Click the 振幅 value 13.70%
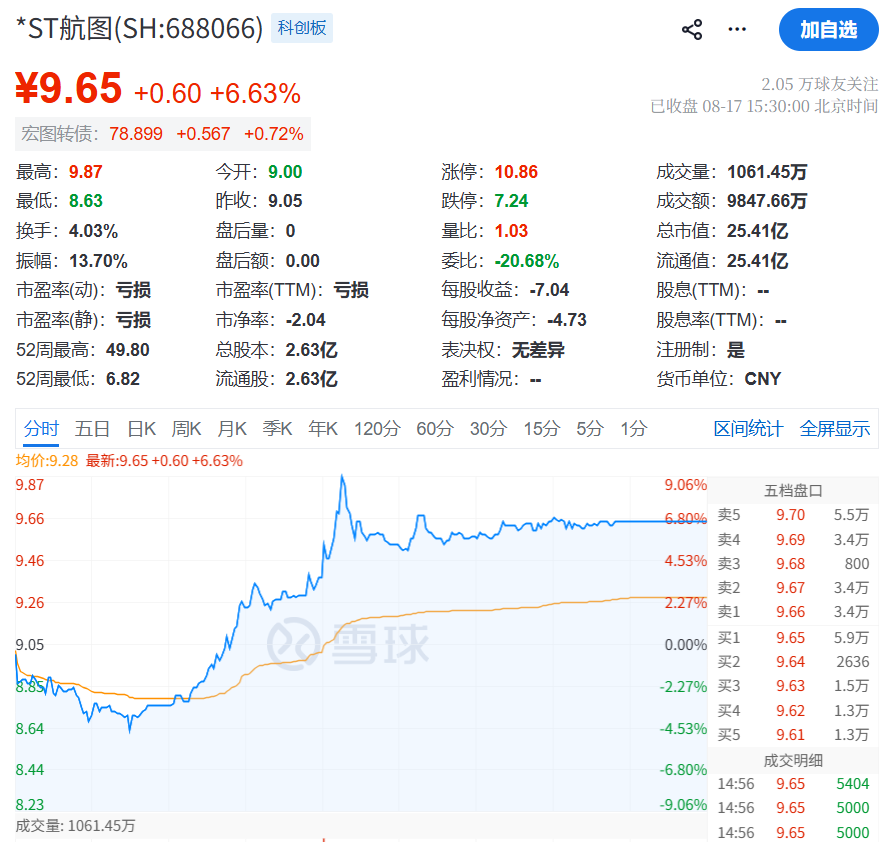The width and height of the screenshot is (894, 842). point(98,261)
